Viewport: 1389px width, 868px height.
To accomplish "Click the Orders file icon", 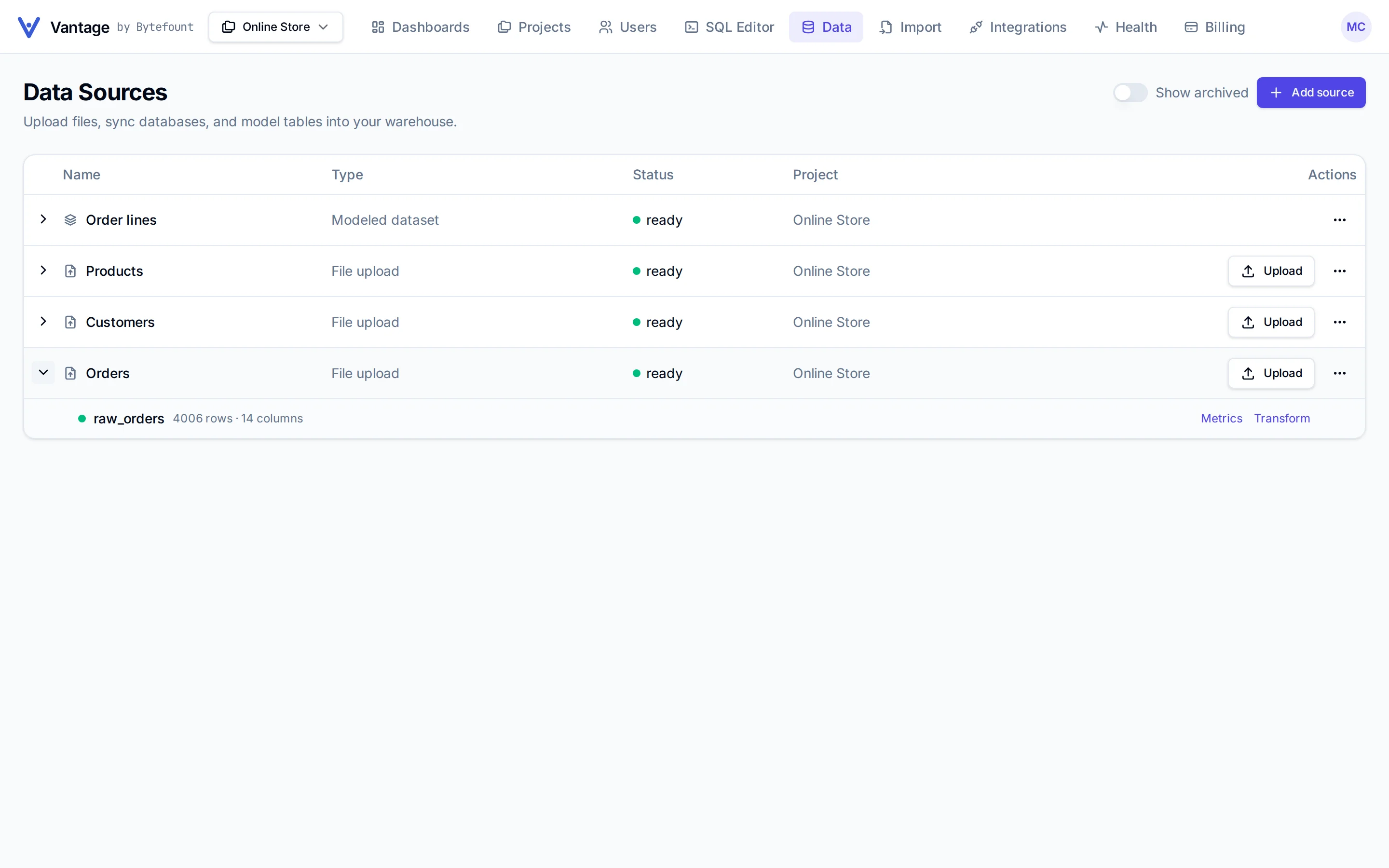I will coord(70,373).
